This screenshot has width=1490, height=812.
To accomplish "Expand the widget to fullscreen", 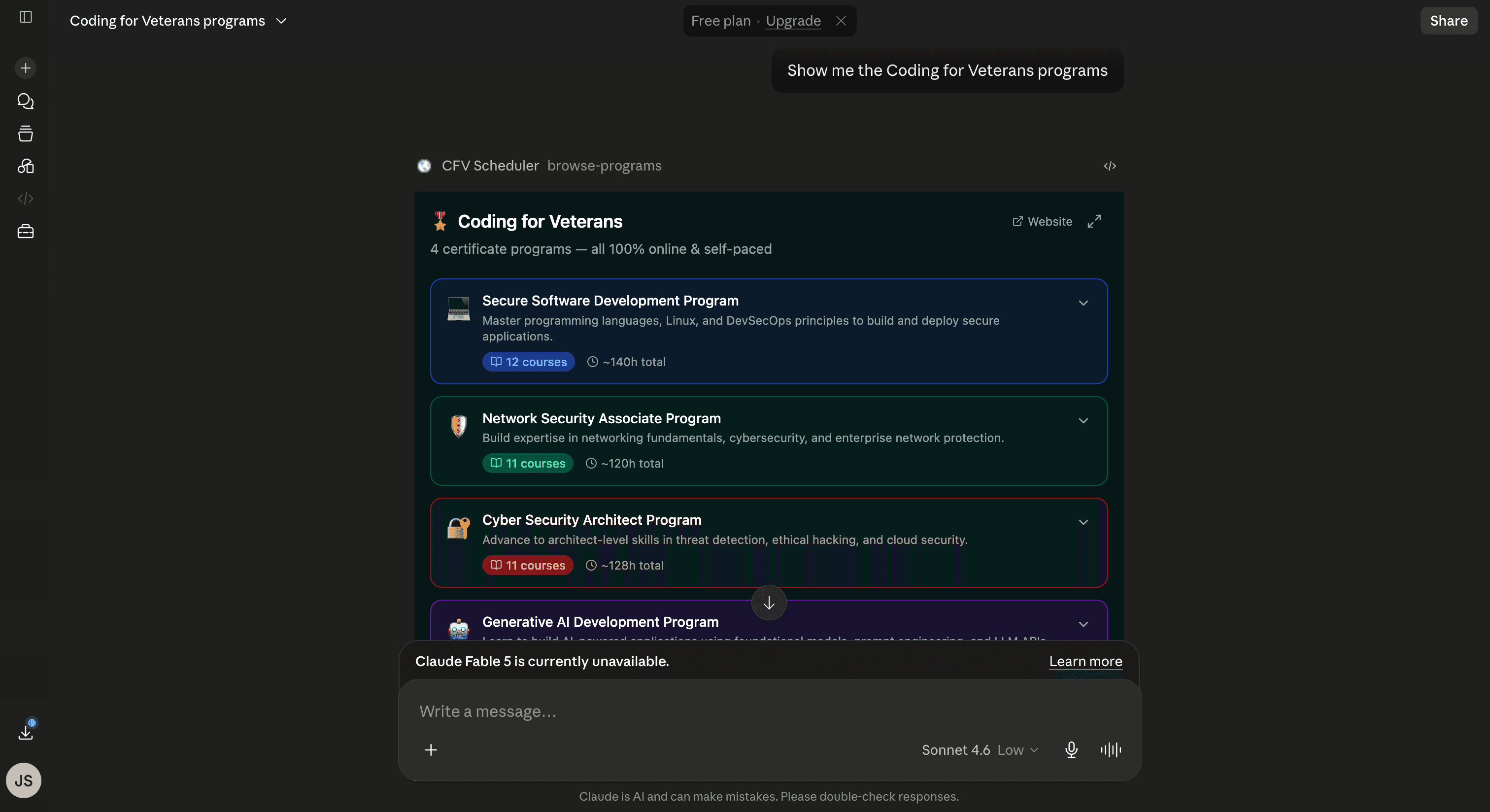I will [x=1094, y=222].
